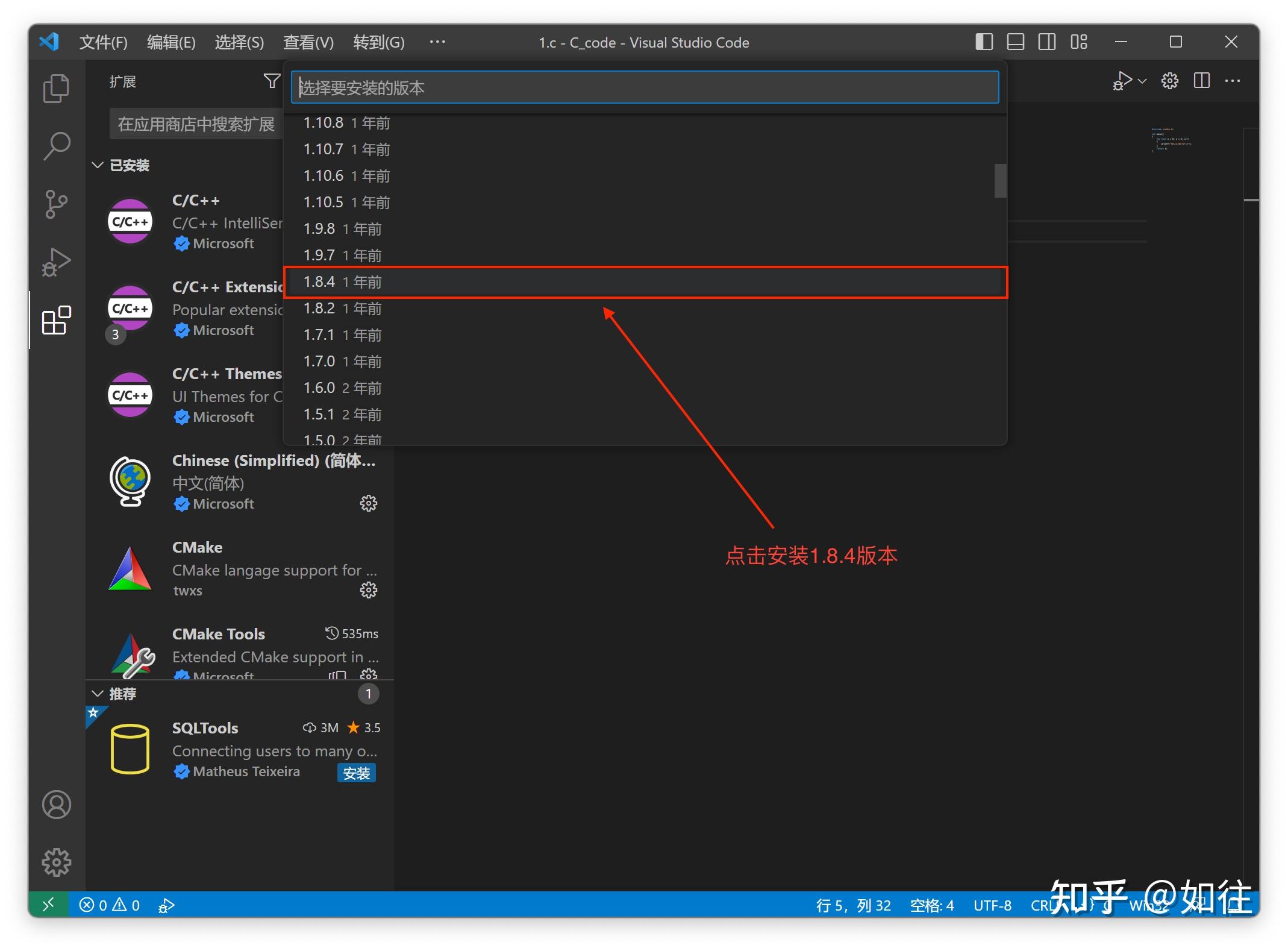Open the Explorer sidebar icon
The width and height of the screenshot is (1288, 951).
pyautogui.click(x=56, y=87)
